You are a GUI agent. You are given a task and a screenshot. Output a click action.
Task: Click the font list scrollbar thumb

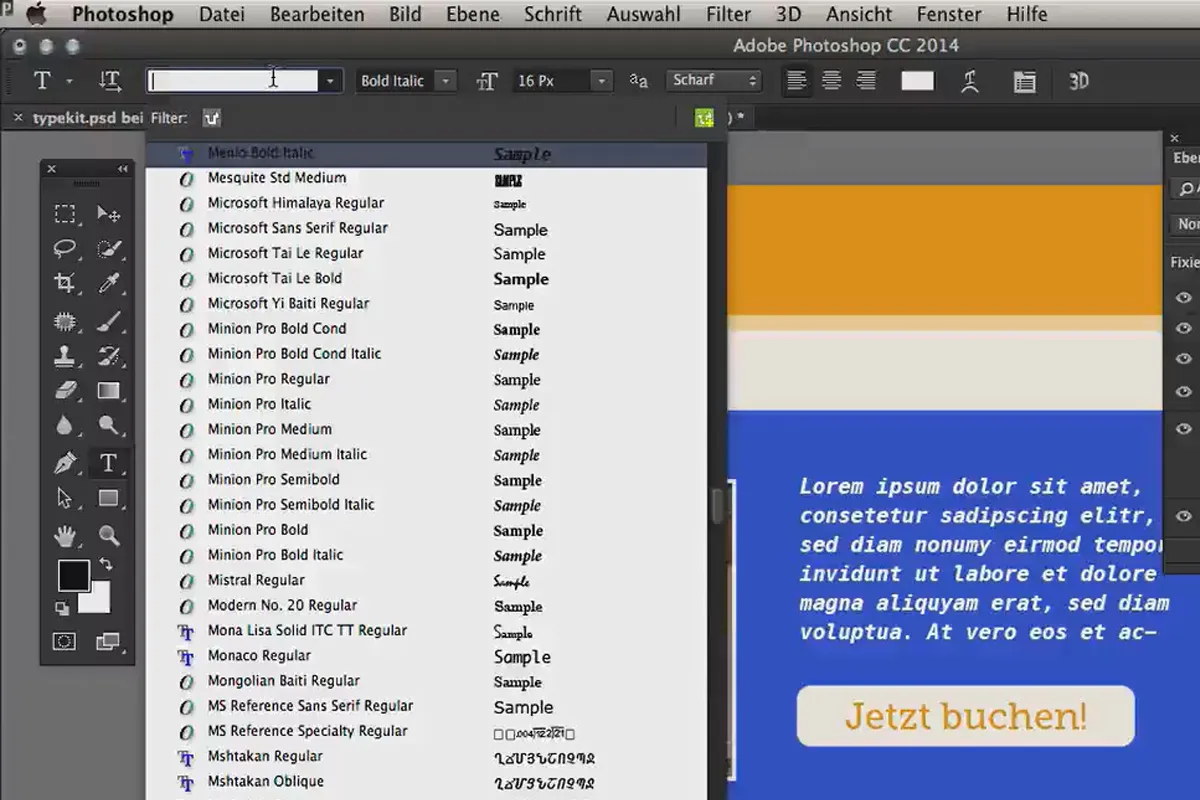point(717,505)
